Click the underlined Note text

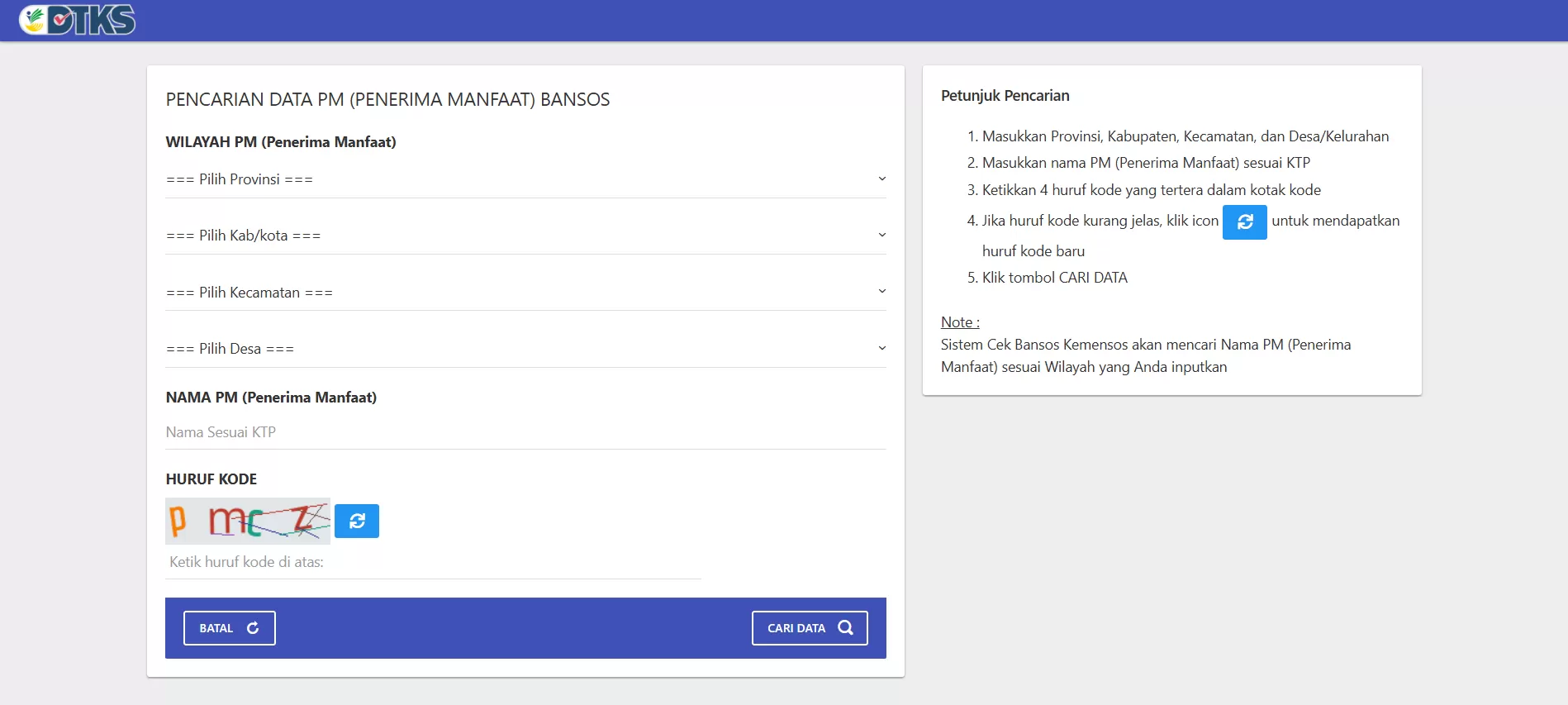960,322
